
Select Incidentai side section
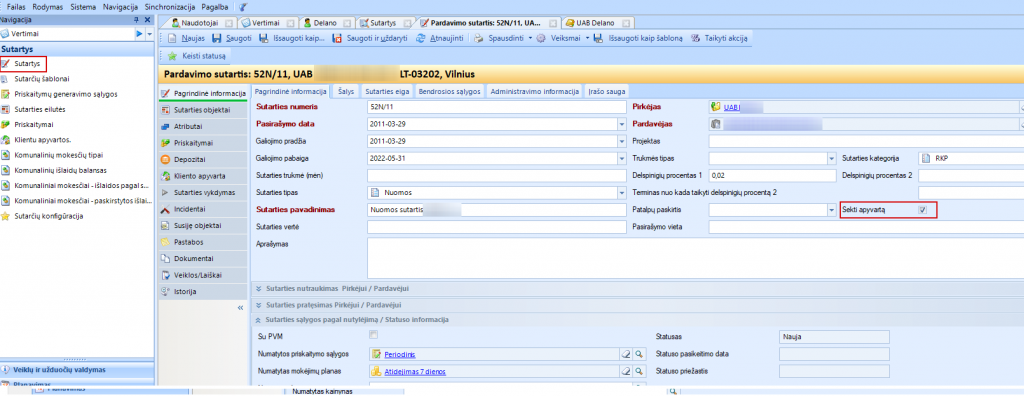tap(202, 209)
